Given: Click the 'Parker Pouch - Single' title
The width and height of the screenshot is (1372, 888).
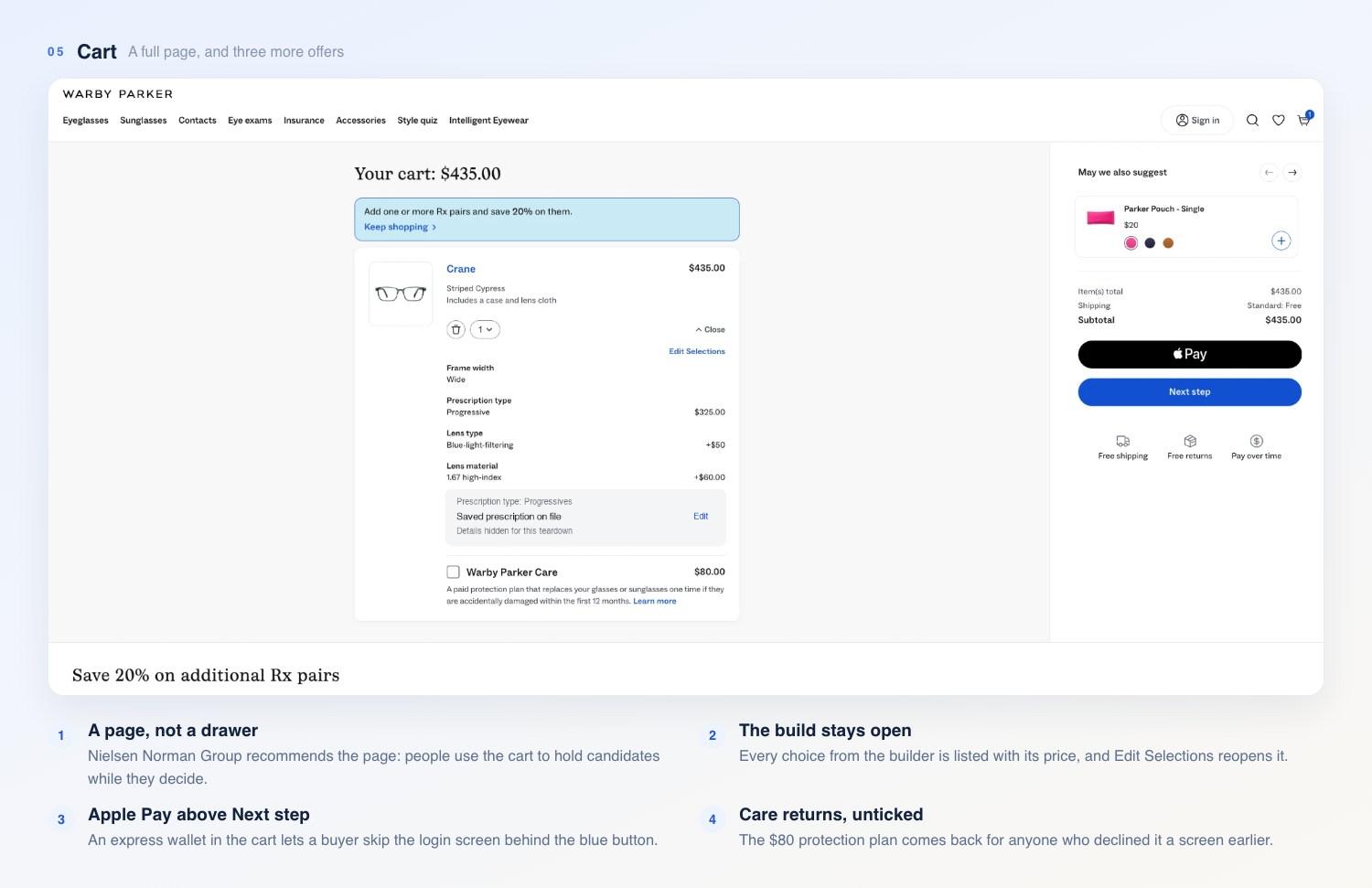Looking at the screenshot, I should point(1163,209).
